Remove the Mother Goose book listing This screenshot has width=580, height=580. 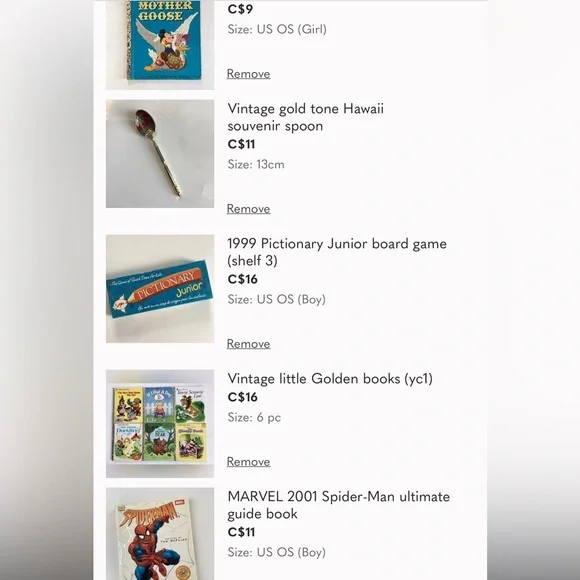pos(248,74)
